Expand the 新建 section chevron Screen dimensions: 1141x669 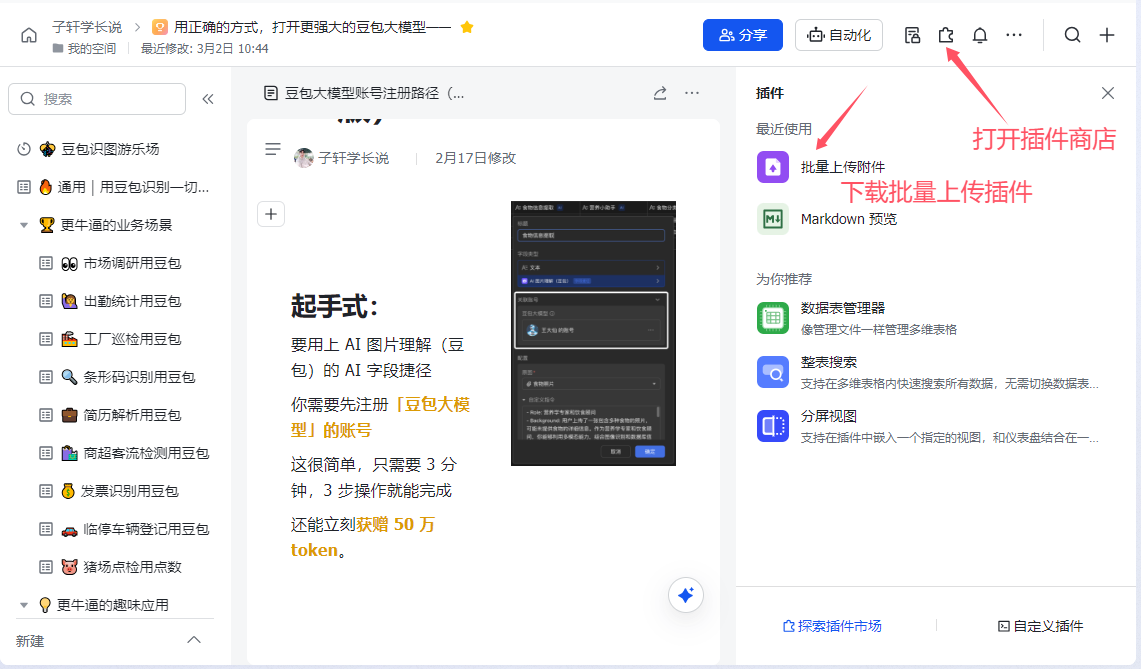(x=194, y=640)
